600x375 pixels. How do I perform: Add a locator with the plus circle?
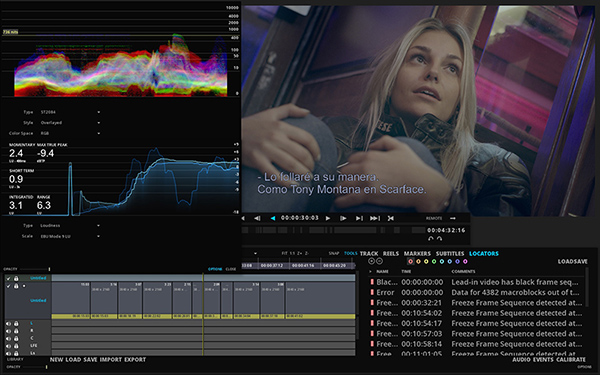[371, 261]
